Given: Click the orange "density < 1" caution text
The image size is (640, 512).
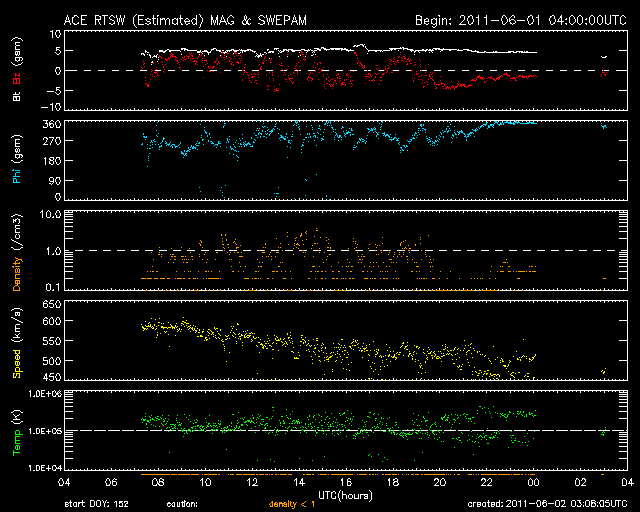Looking at the screenshot, I should tap(292, 504).
